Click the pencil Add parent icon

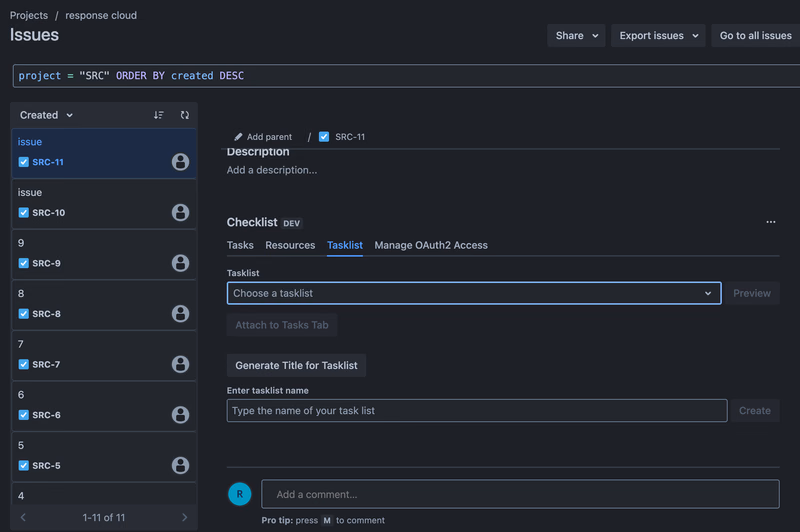pos(238,137)
